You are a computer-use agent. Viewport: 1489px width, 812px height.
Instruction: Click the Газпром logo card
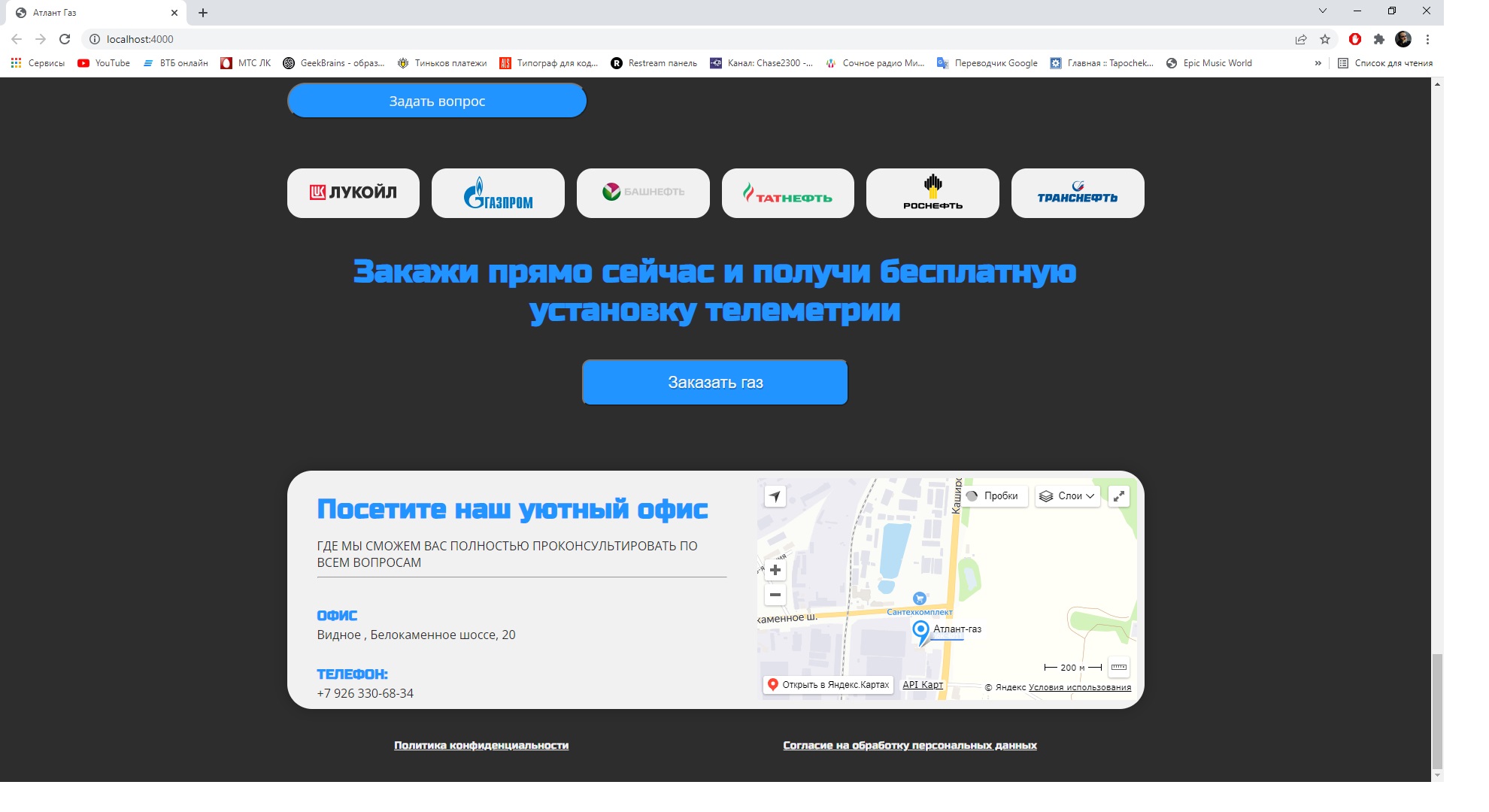click(x=498, y=193)
